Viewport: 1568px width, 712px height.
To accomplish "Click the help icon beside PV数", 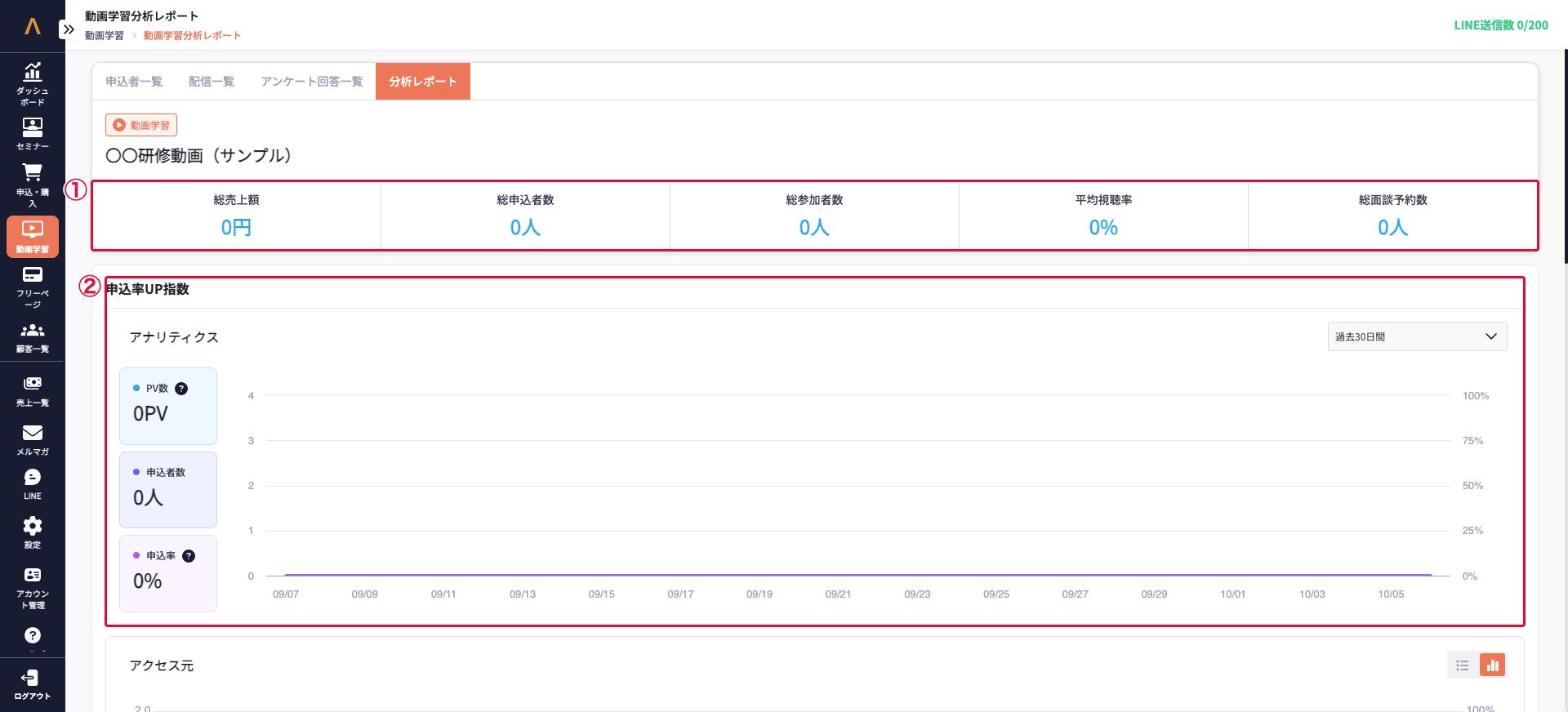I will coord(181,388).
